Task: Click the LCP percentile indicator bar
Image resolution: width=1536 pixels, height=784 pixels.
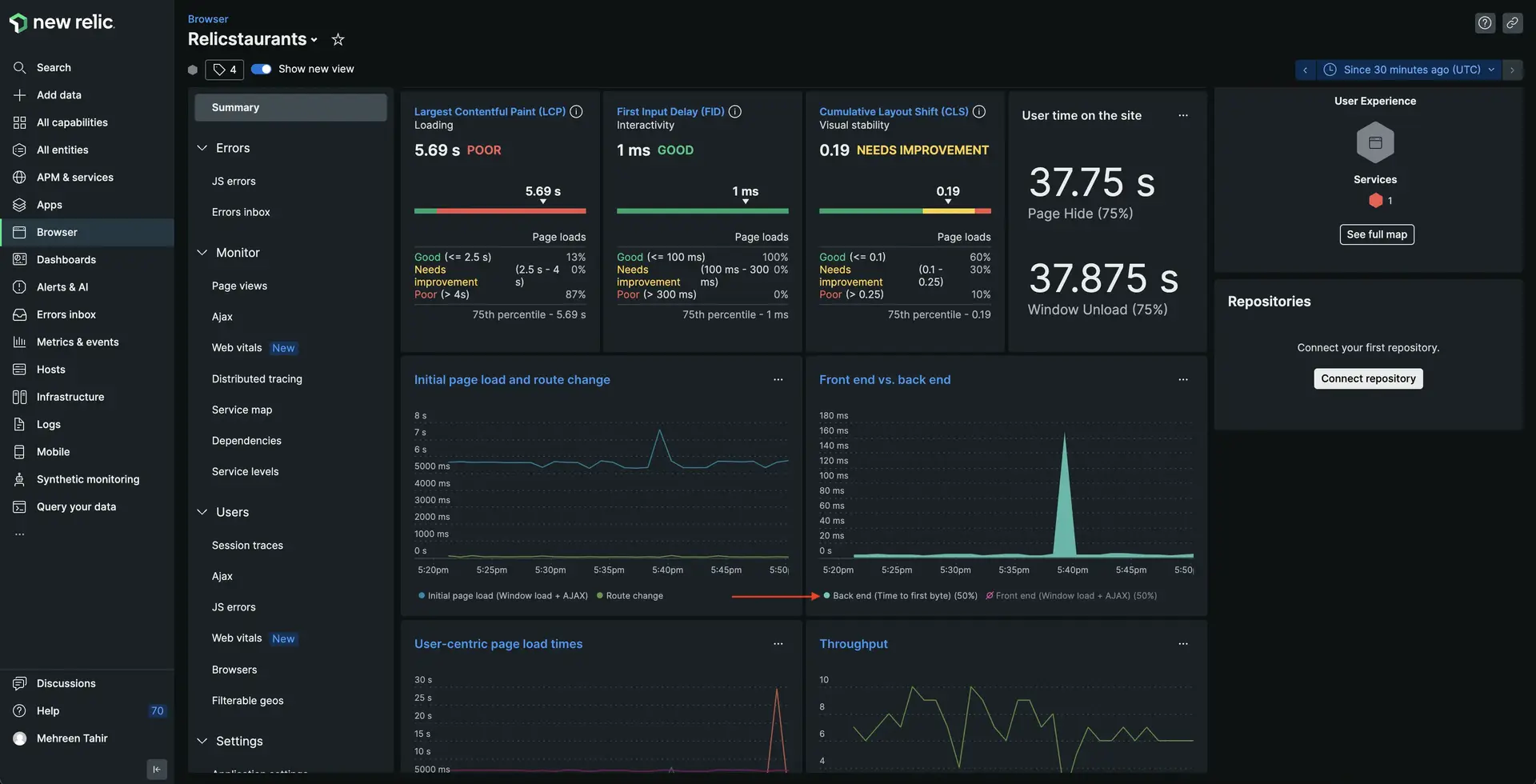Action: tap(500, 211)
